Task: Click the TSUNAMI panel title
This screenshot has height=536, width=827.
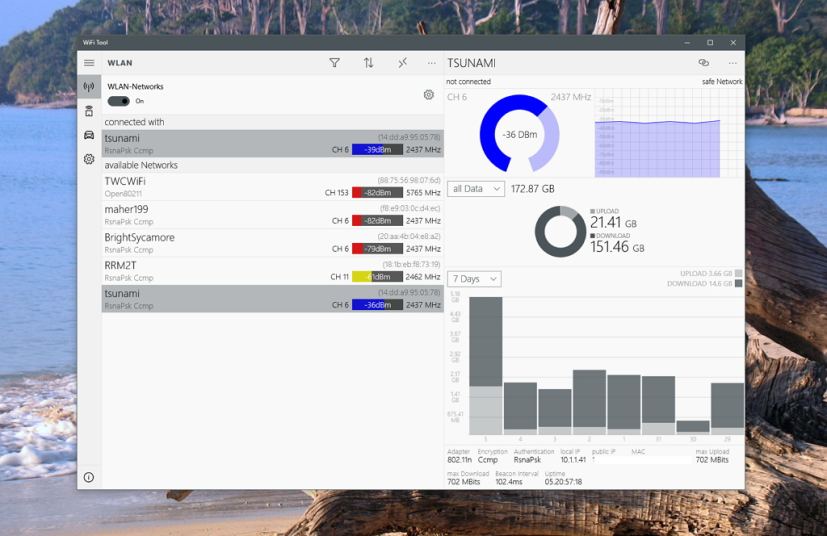Action: (472, 63)
